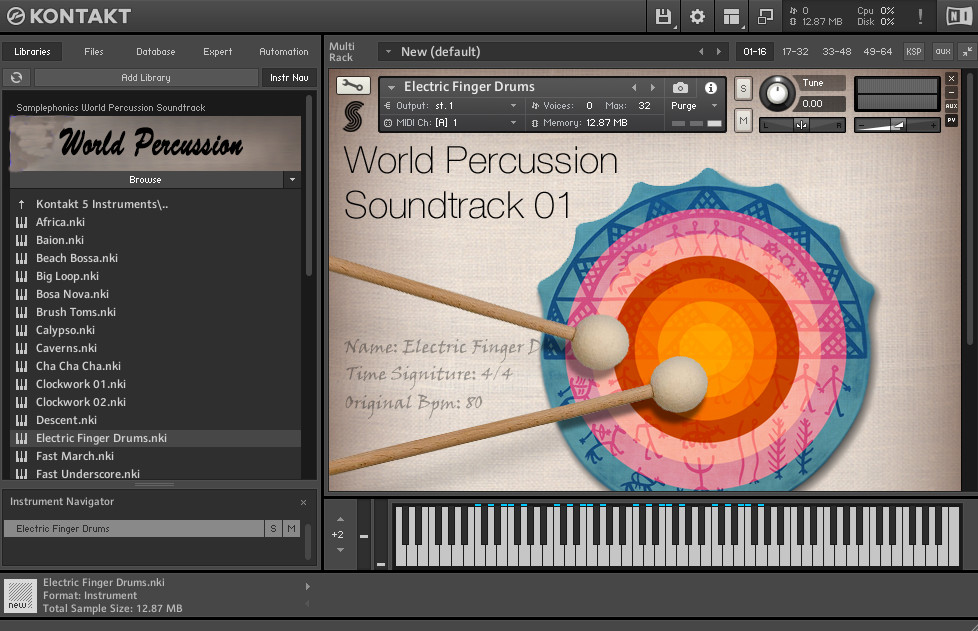Shift keyboard octave up arrow
The height and width of the screenshot is (631, 978).
[x=341, y=519]
